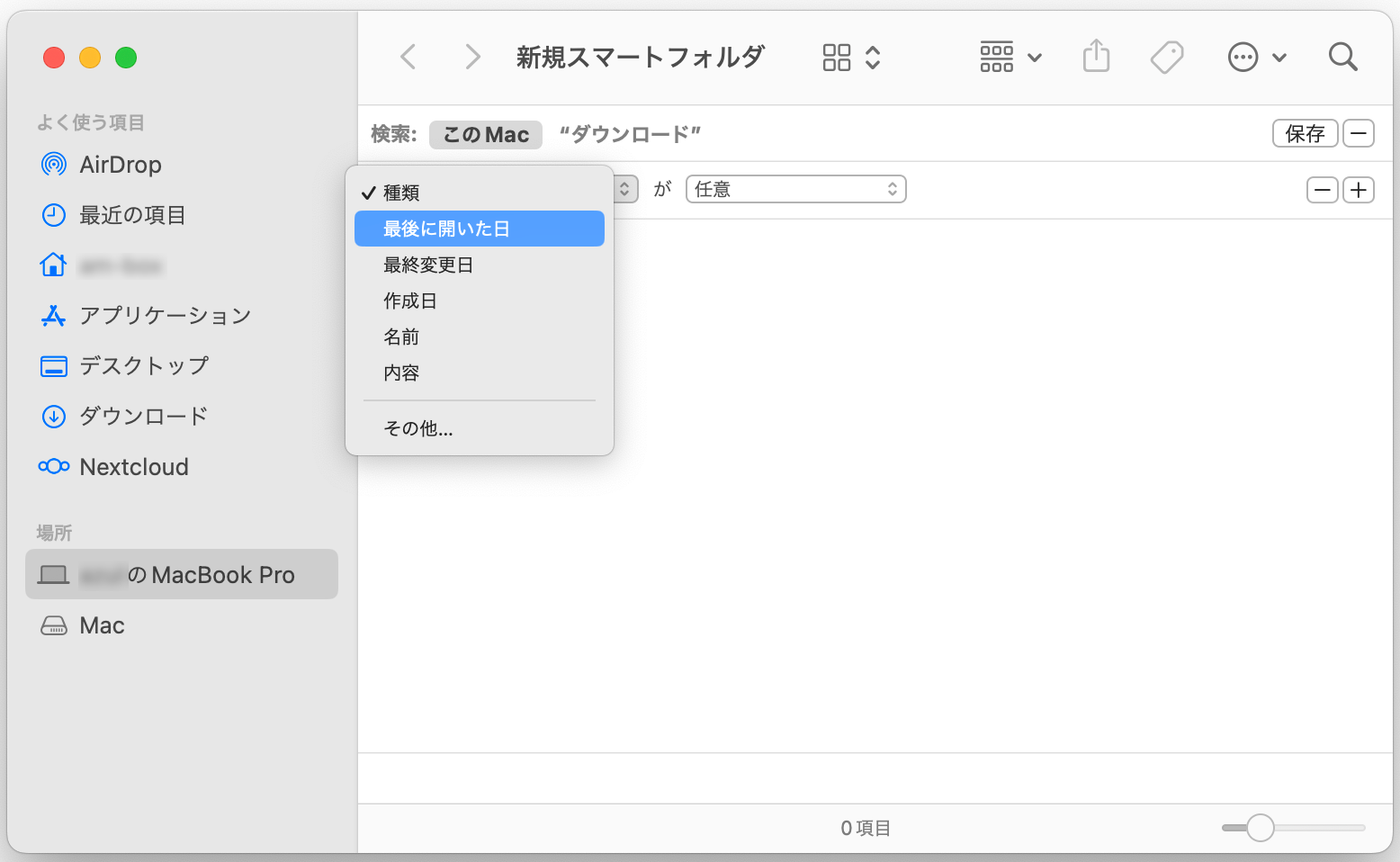Viewport: 1400px width, 862px height.
Task: Open the share icon in toolbar
Action: click(x=1096, y=58)
